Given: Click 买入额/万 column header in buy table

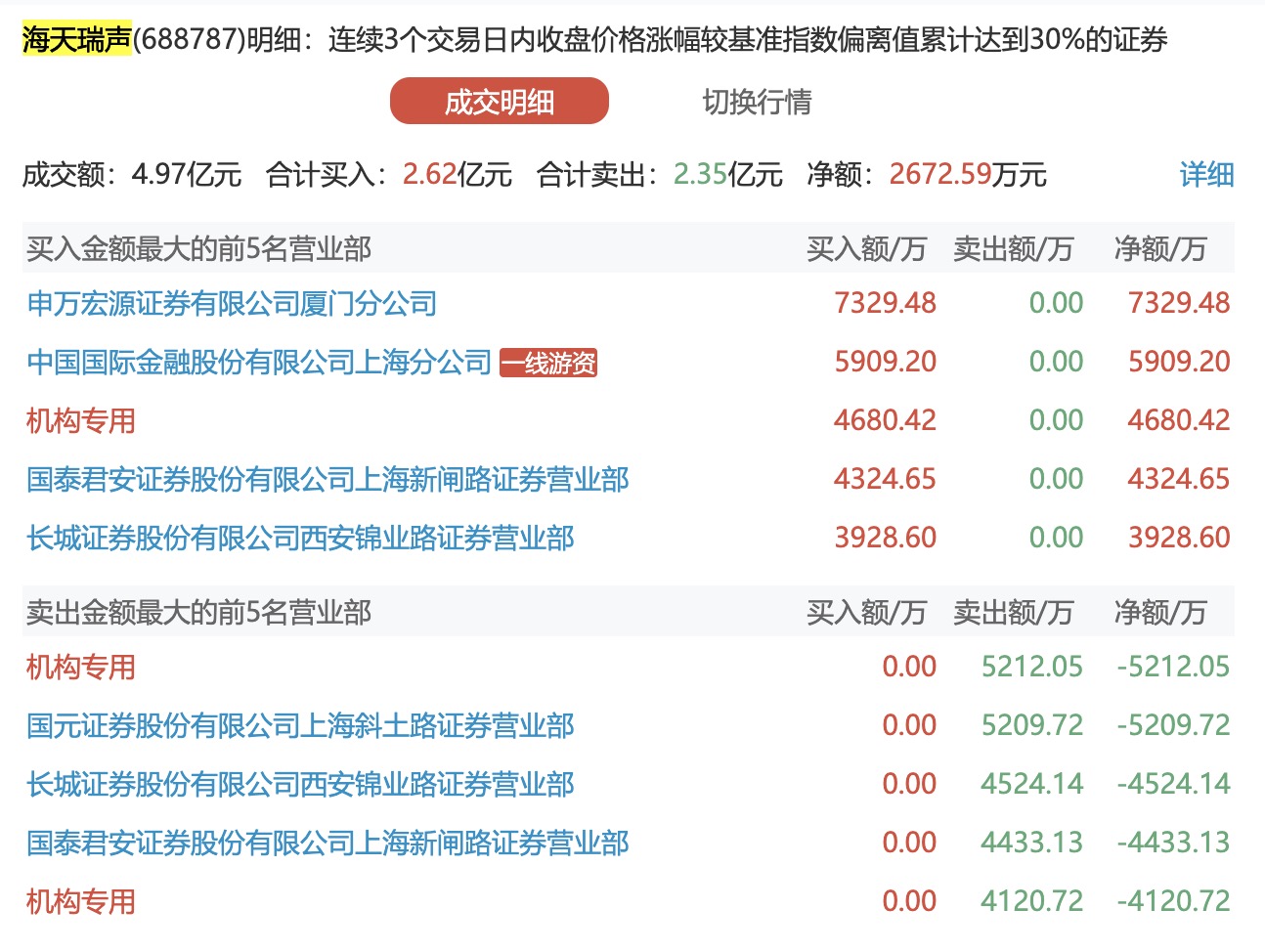Looking at the screenshot, I should pos(866,249).
